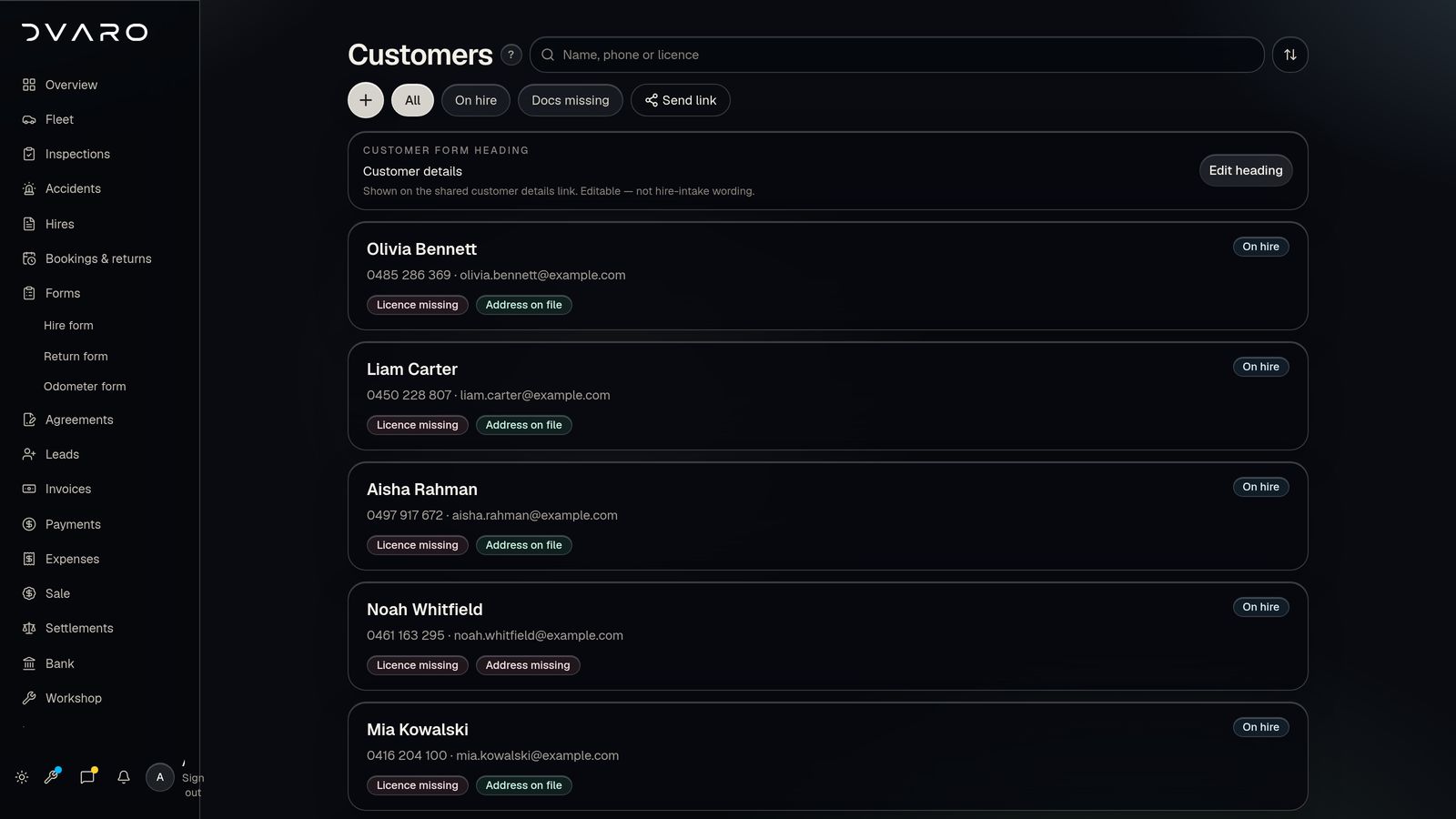
Task: Open the Accidents section
Action: 62,188
